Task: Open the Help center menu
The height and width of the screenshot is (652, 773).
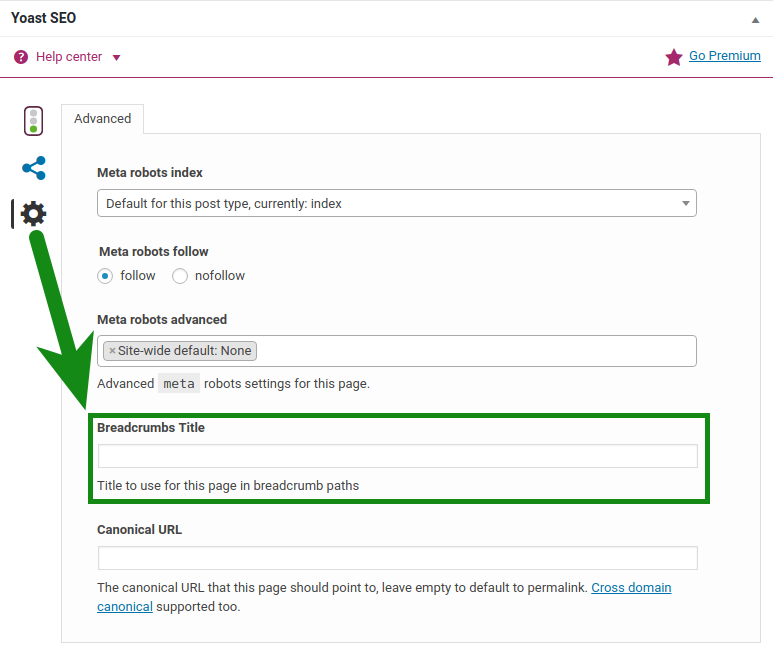Action: pos(69,57)
